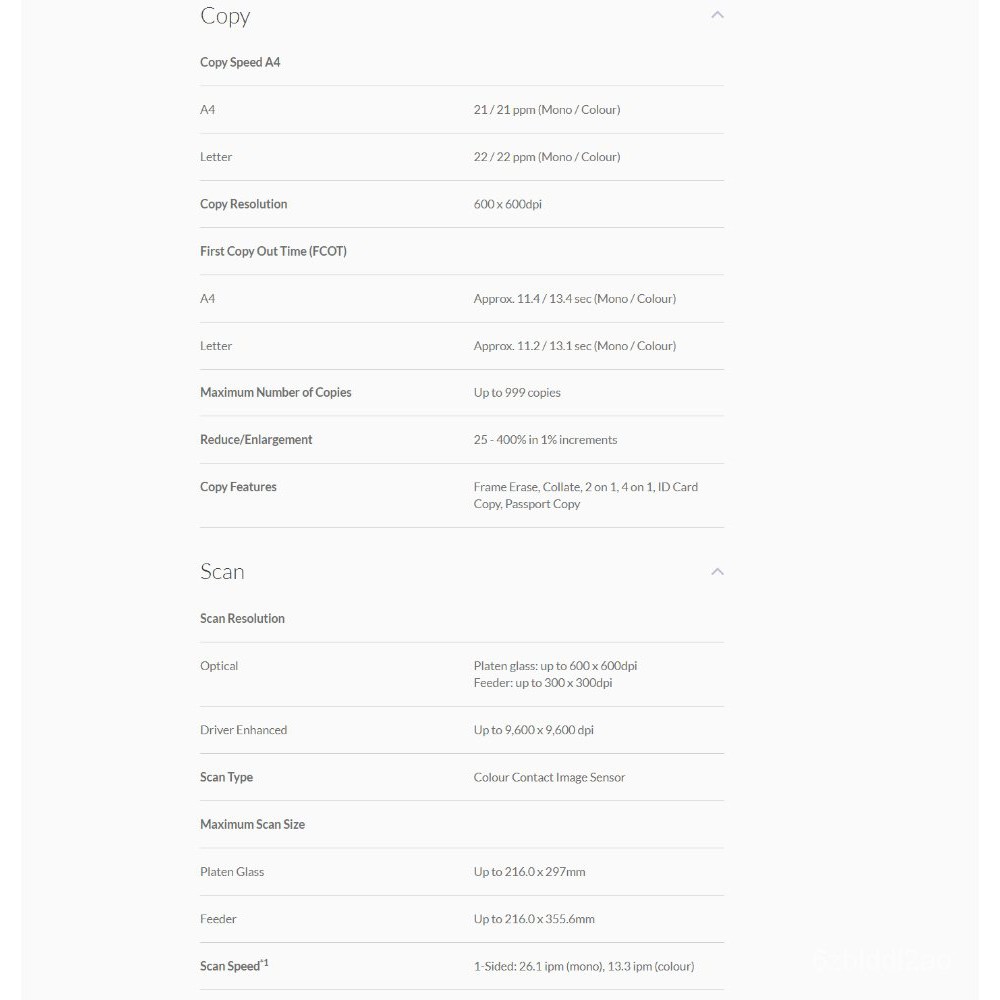Screen dimensions: 1000x1000
Task: Click the Copy Speed A4 label
Action: [240, 62]
